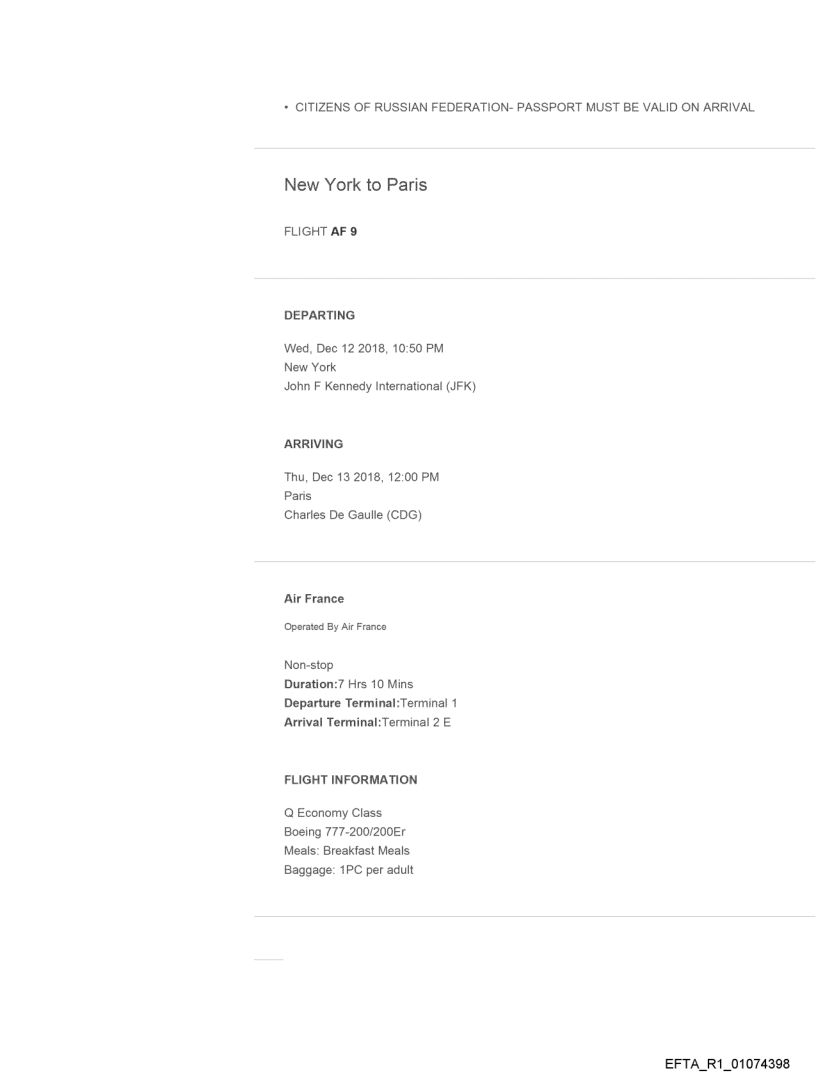Click the "Operated By Air France" line
Screen dimensions: 816x1073
point(335,627)
